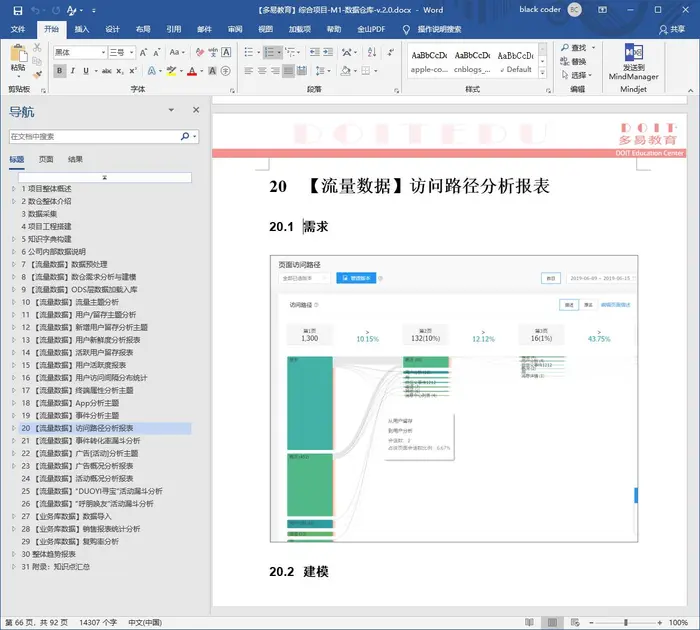700x630 pixels.
Task: Cut selection with the scissors icon
Action: coord(38,47)
